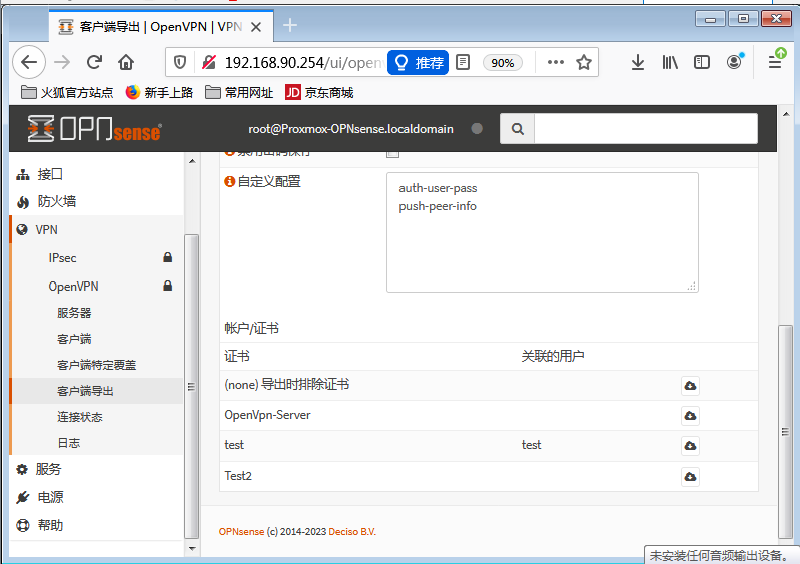The image size is (800, 564).
Task: Open the Deciso B.V. link
Action: click(354, 532)
